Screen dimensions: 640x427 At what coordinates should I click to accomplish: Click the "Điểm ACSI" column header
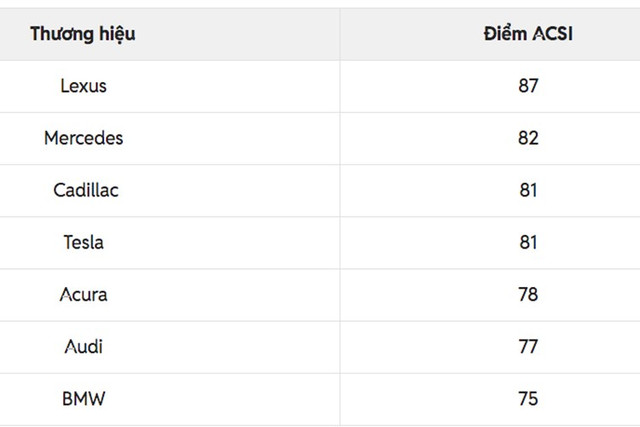[x=528, y=34]
